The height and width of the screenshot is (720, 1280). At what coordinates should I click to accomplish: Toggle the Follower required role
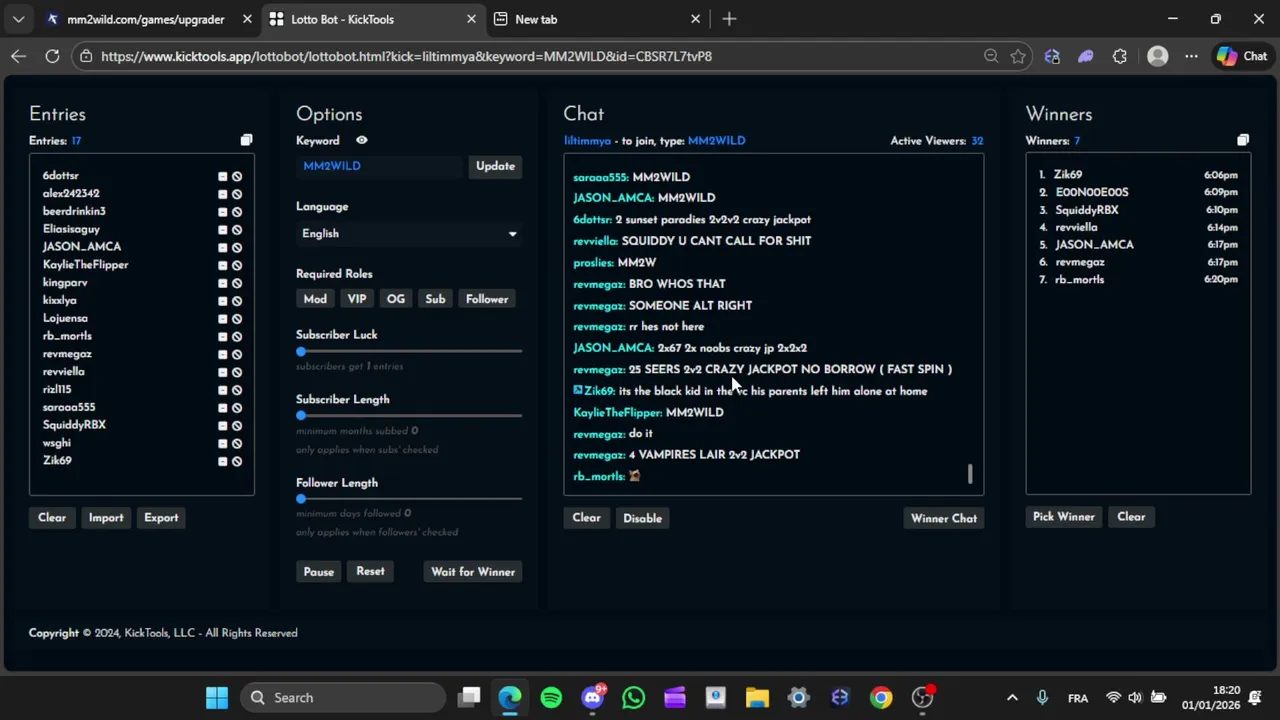(487, 299)
